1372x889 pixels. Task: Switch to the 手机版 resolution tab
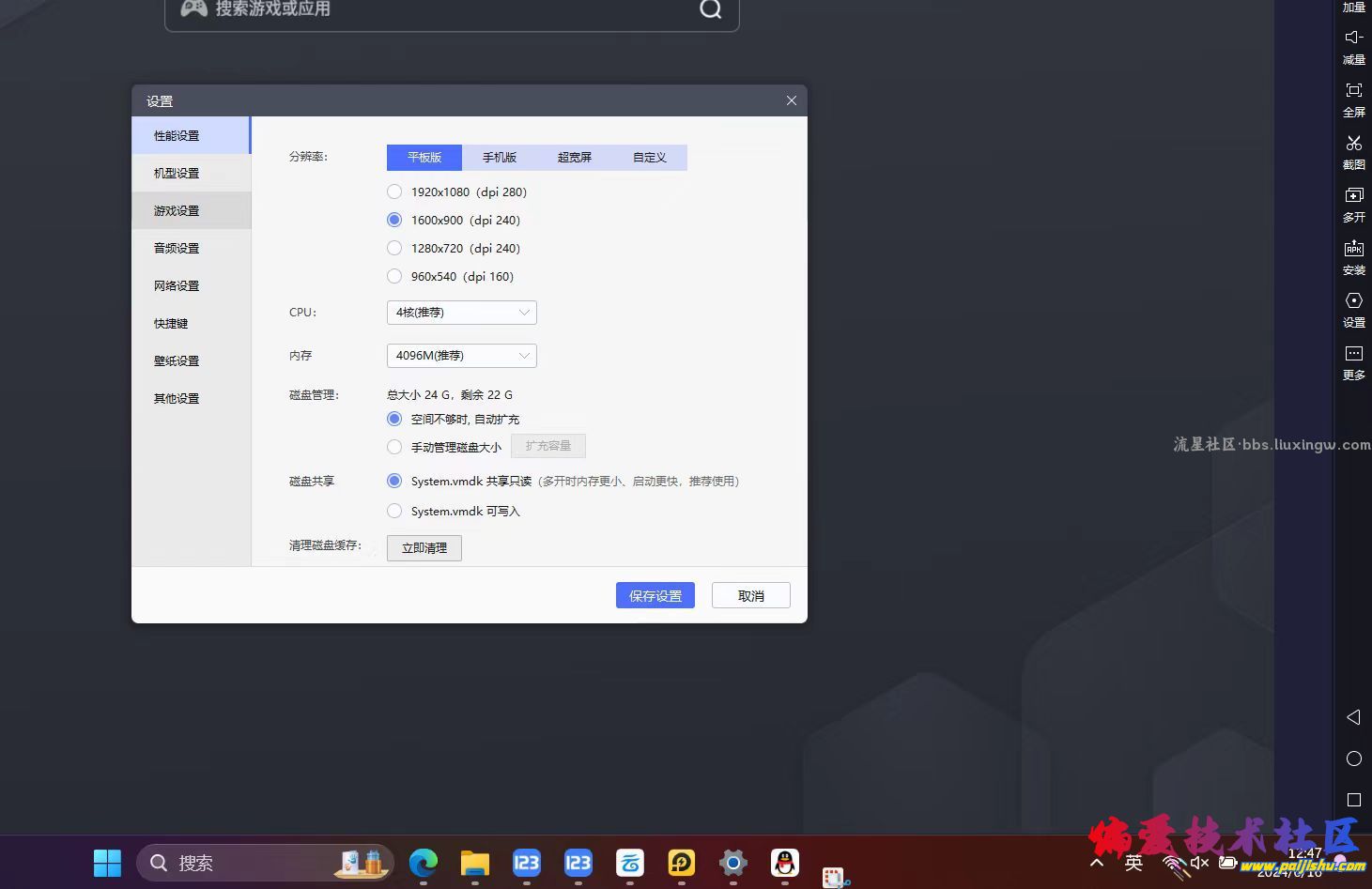(499, 157)
